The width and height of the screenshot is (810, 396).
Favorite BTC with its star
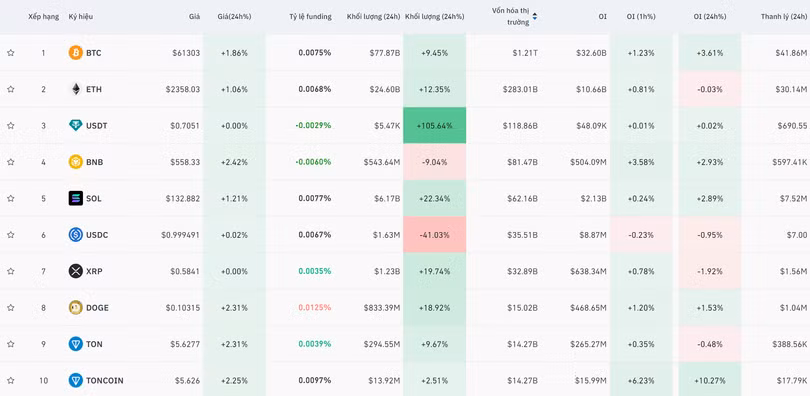(x=10, y=53)
